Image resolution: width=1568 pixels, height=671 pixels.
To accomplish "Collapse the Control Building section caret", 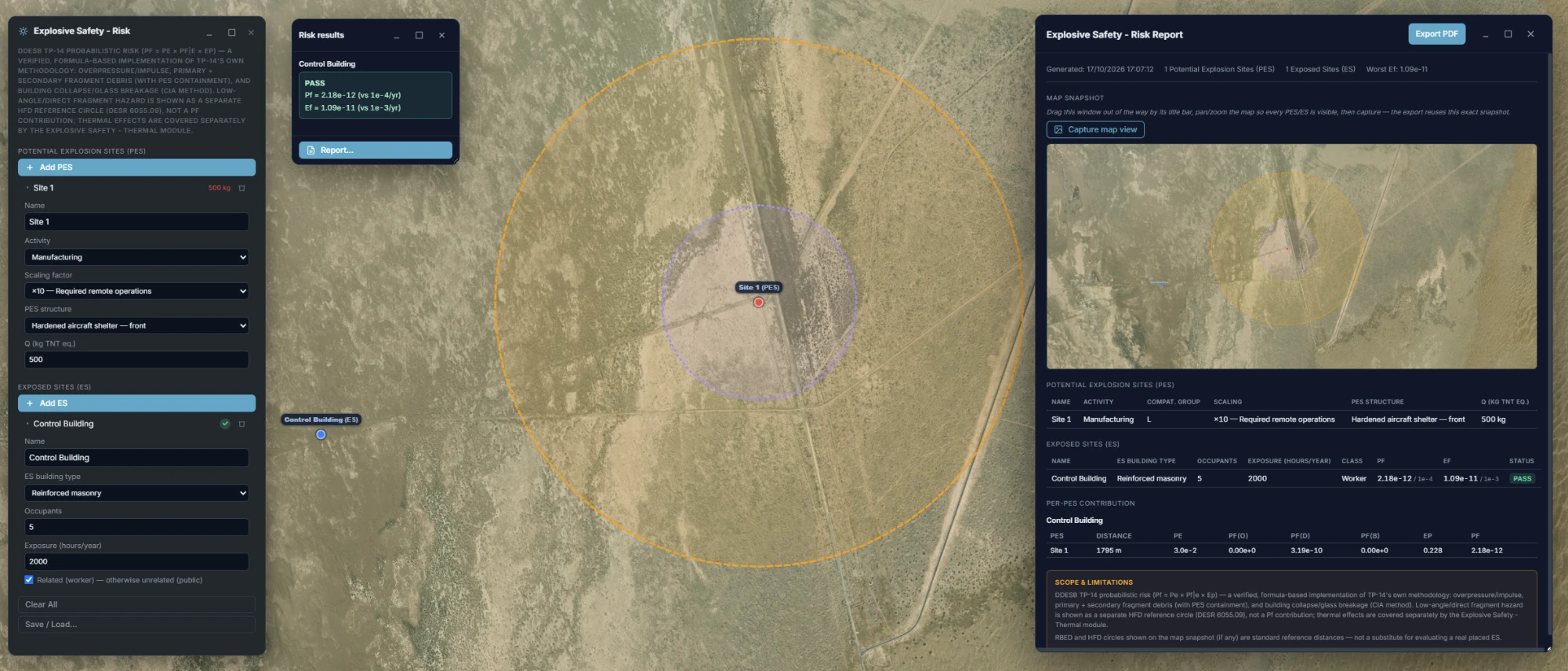I will [x=27, y=424].
